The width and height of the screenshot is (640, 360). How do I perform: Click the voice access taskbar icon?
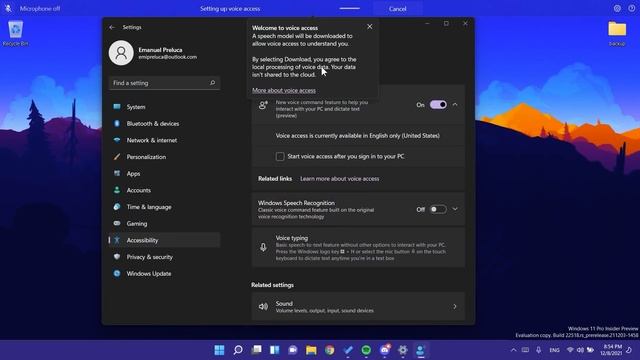(421, 350)
